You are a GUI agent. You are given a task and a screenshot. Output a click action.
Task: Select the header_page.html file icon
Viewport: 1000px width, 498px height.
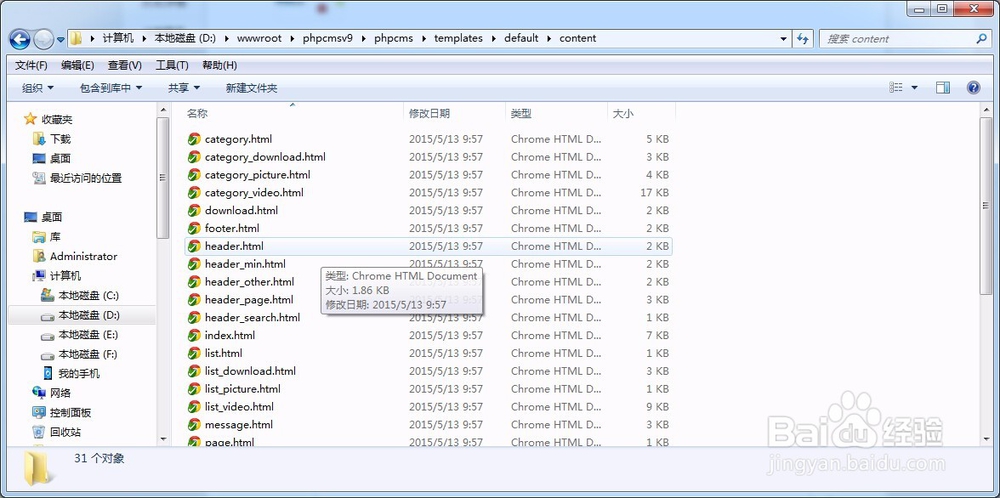(x=194, y=300)
